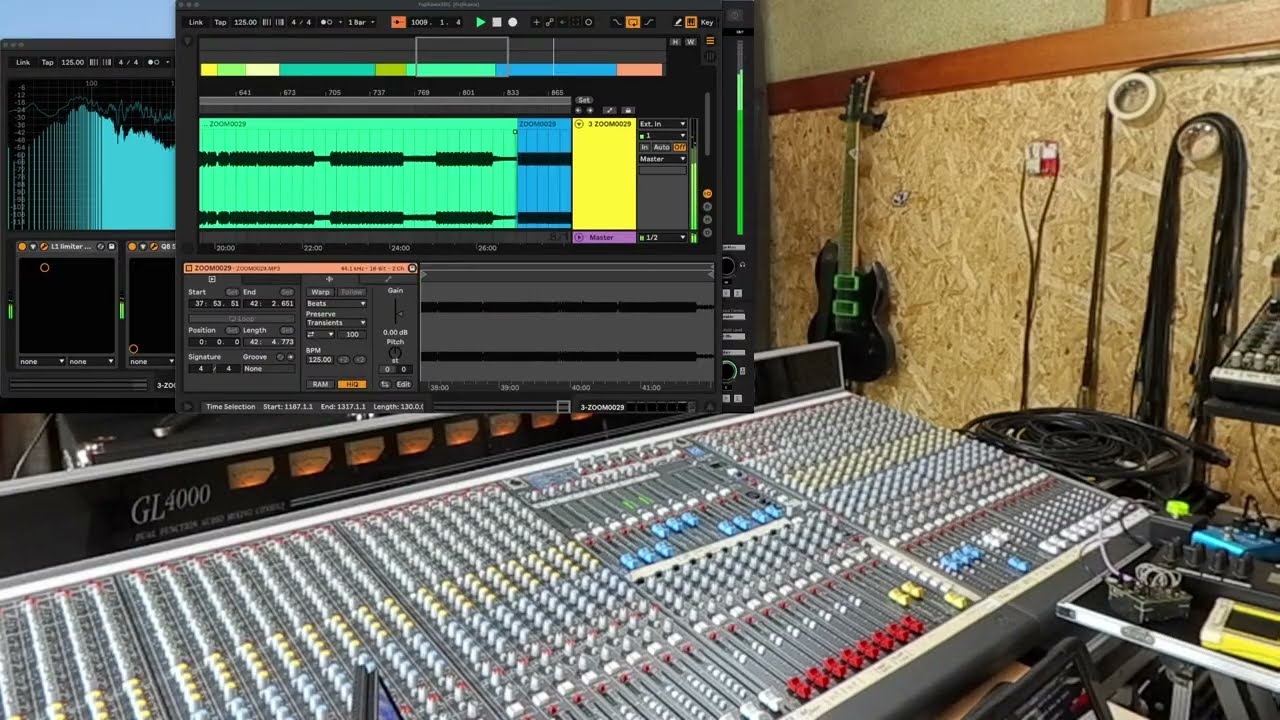Click the purple Master track header
The width and height of the screenshot is (1280, 720).
coord(604,237)
